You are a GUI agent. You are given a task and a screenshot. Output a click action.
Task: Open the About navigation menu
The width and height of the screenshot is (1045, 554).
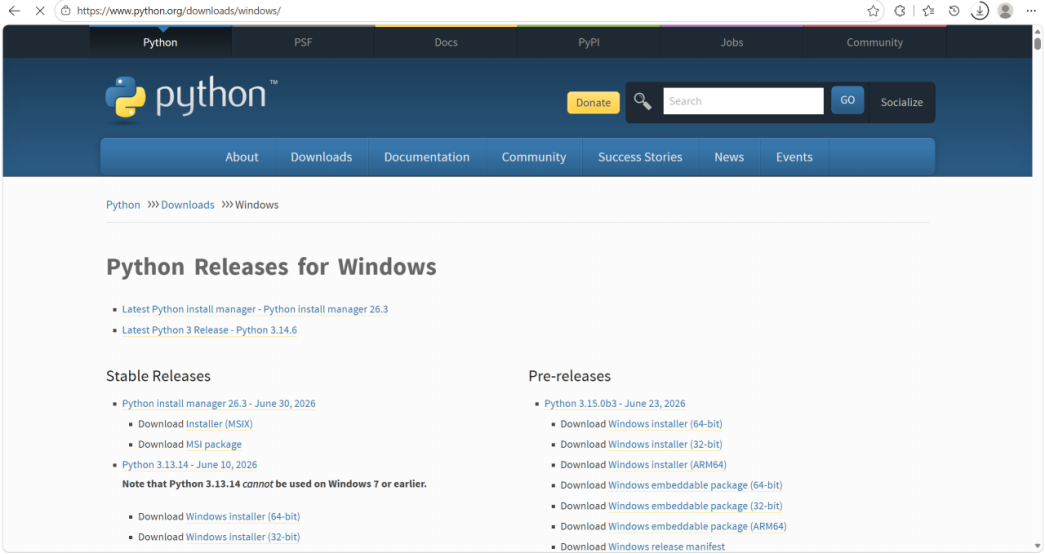241,157
